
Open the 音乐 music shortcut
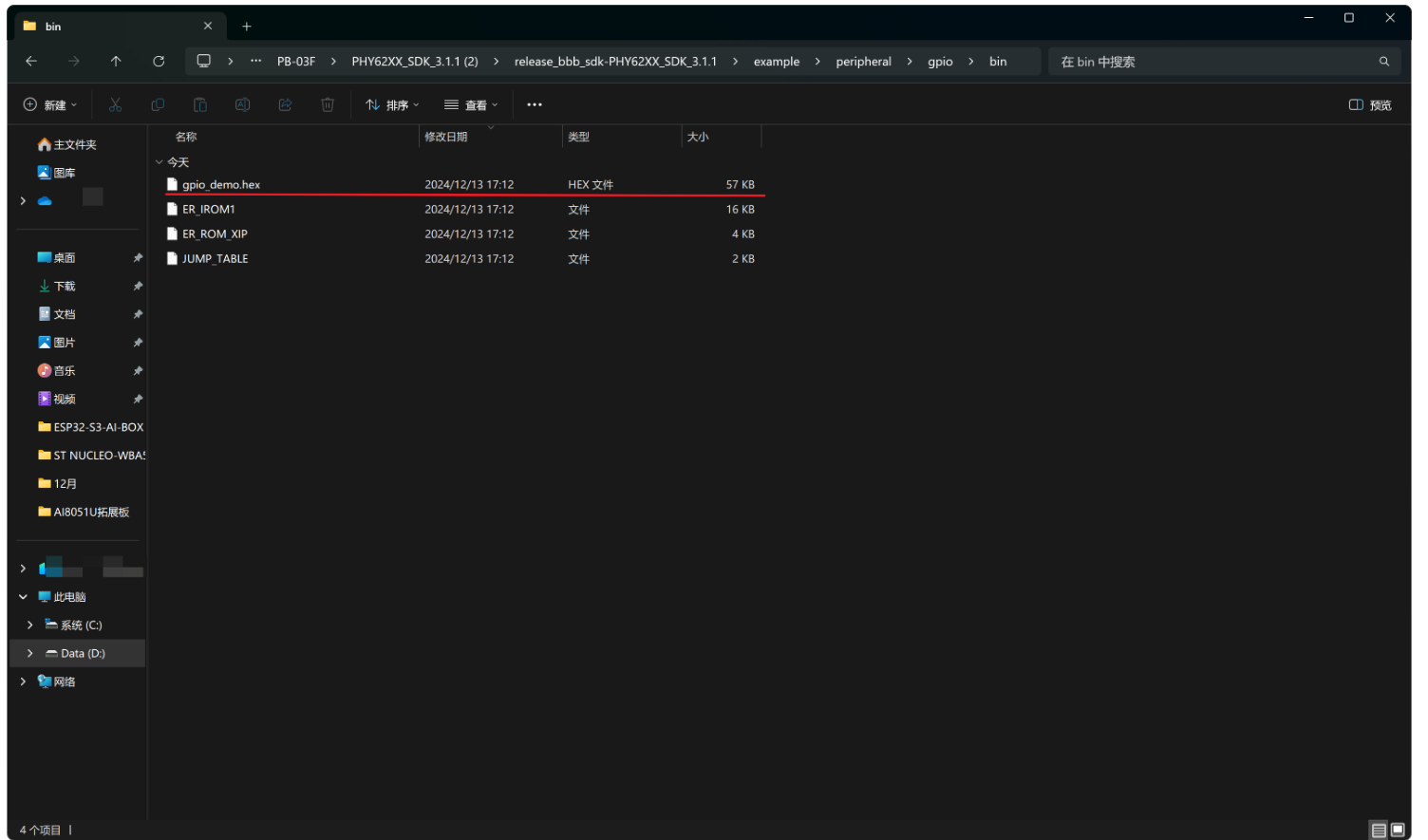click(56, 370)
